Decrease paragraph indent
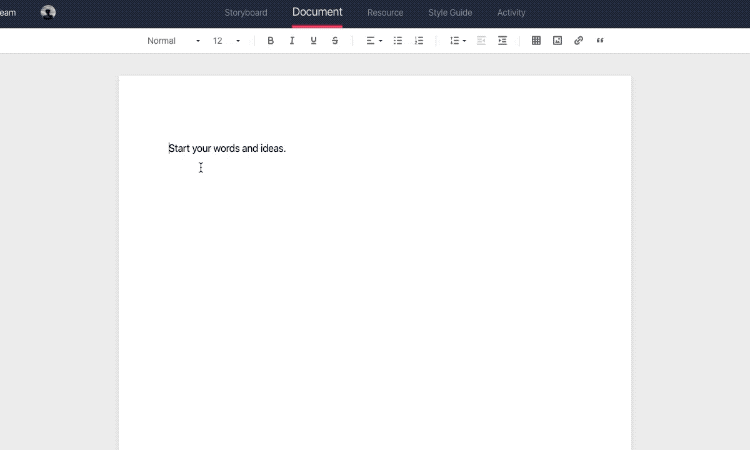 [x=481, y=41]
